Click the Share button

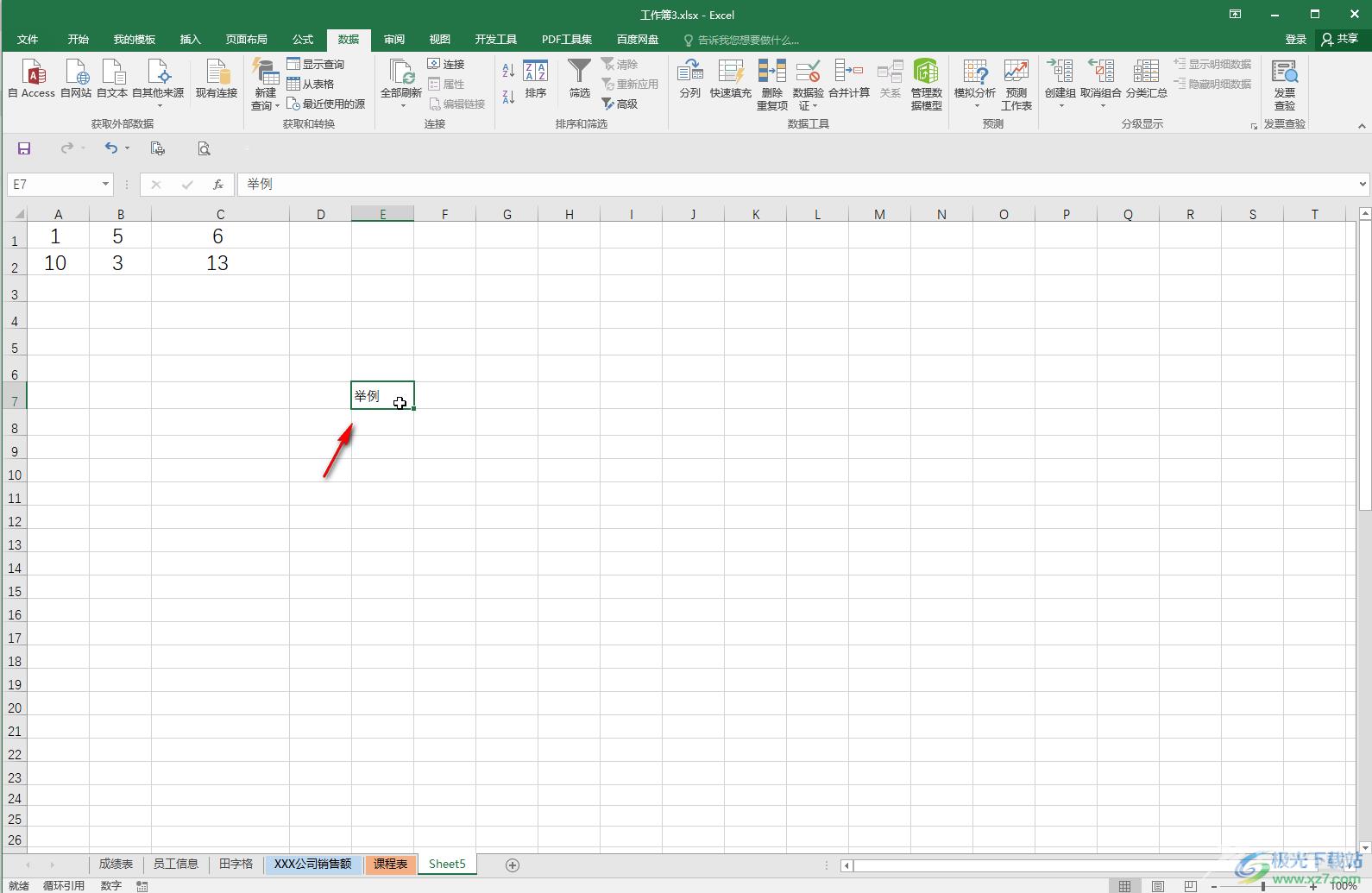pos(1340,39)
